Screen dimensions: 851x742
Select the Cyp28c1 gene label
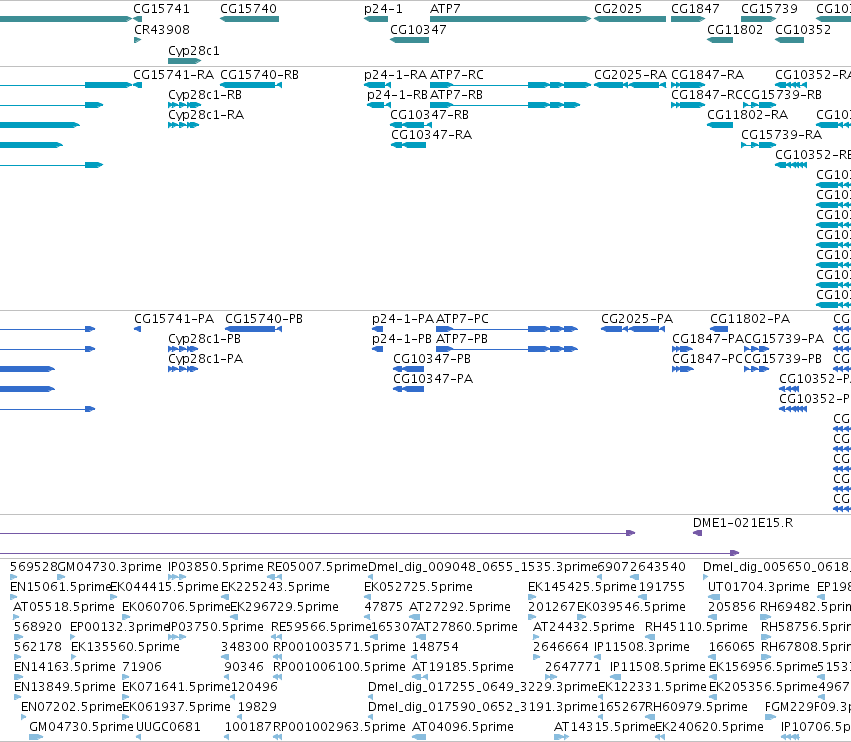(x=194, y=50)
